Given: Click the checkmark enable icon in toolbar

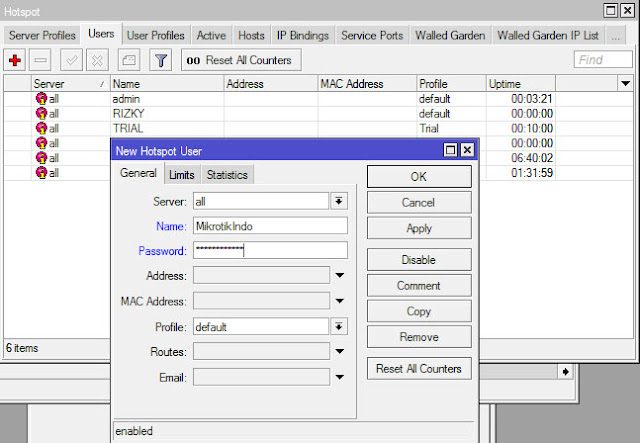Looking at the screenshot, I should click(x=71, y=60).
